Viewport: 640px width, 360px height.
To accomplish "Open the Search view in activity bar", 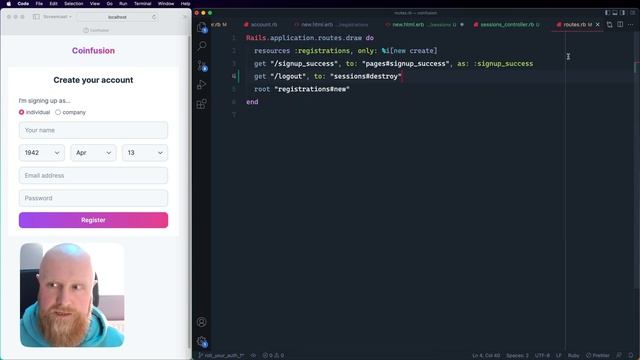I will (x=202, y=46).
